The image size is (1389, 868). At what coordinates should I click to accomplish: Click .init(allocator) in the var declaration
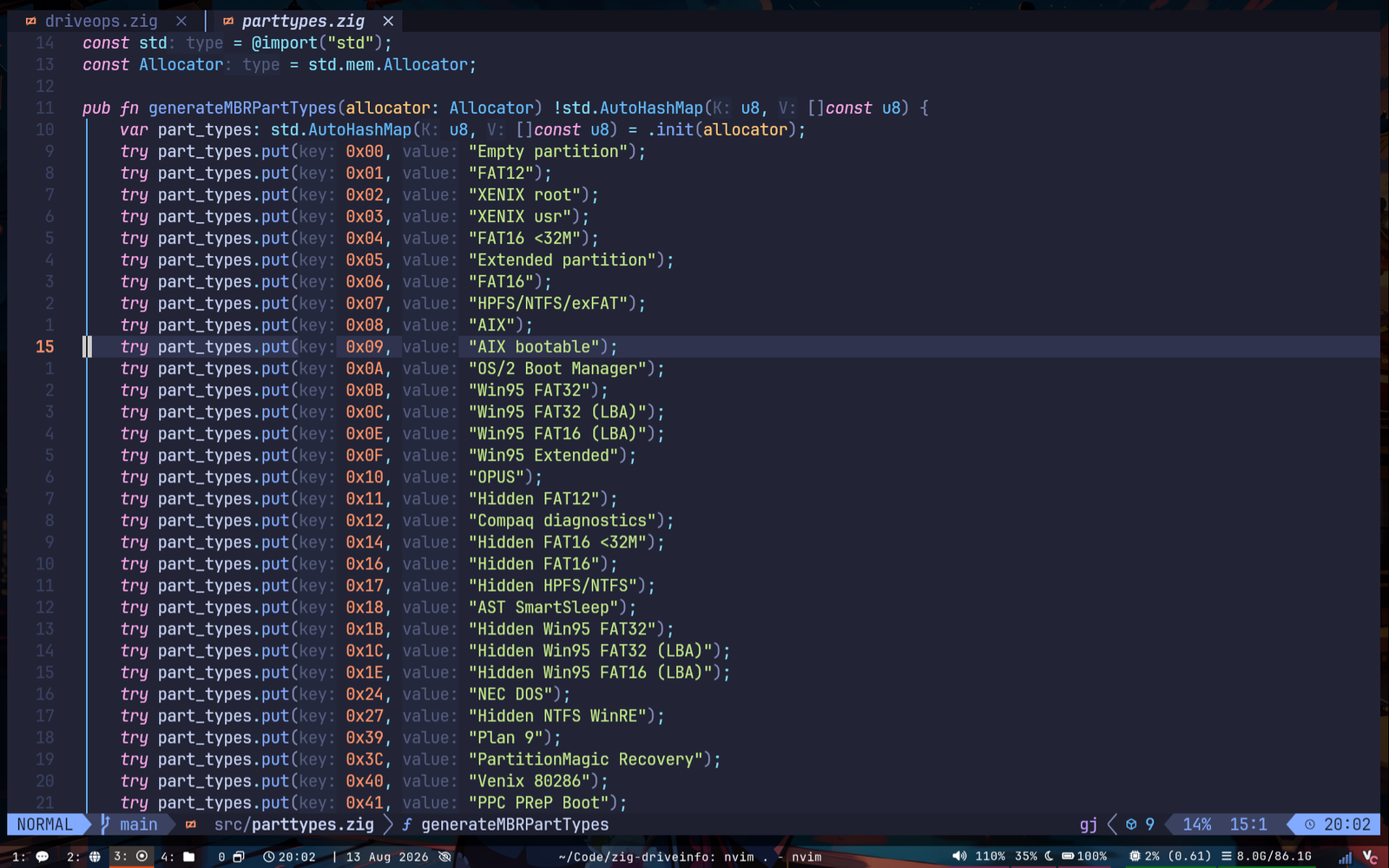721,129
